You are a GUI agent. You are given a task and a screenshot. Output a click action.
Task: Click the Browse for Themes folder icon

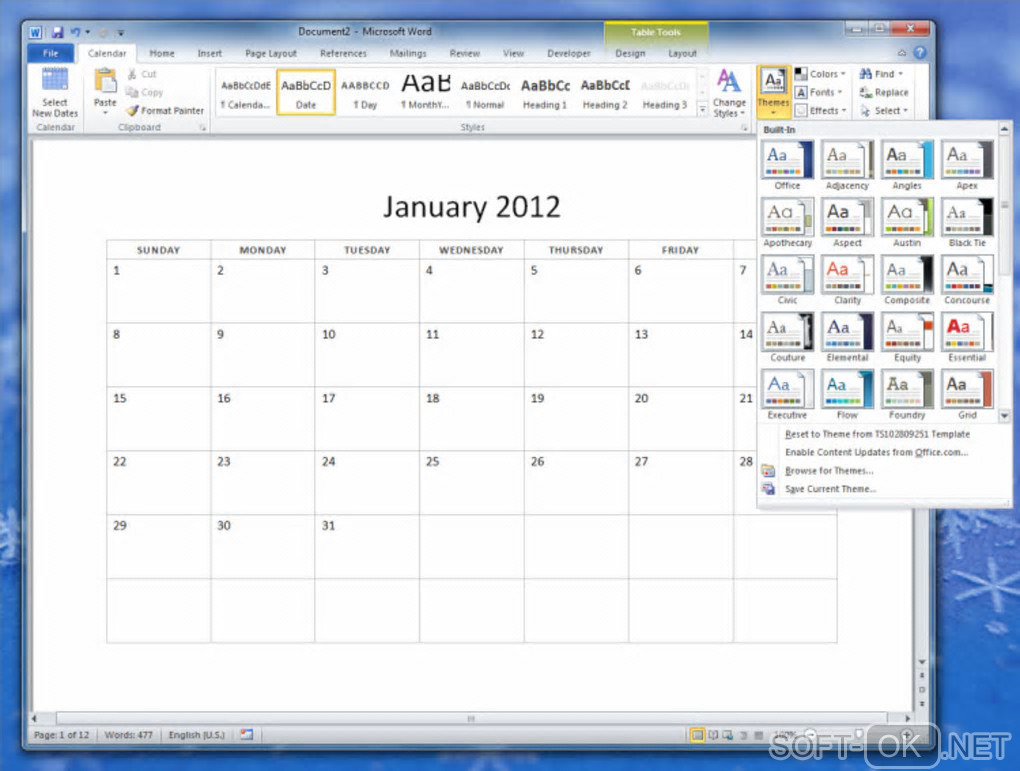click(768, 470)
